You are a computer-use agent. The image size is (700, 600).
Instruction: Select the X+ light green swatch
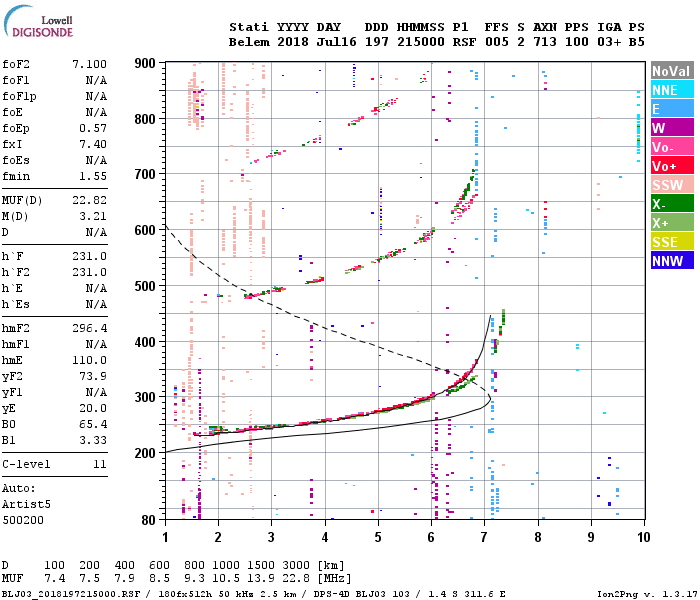pyautogui.click(x=672, y=222)
